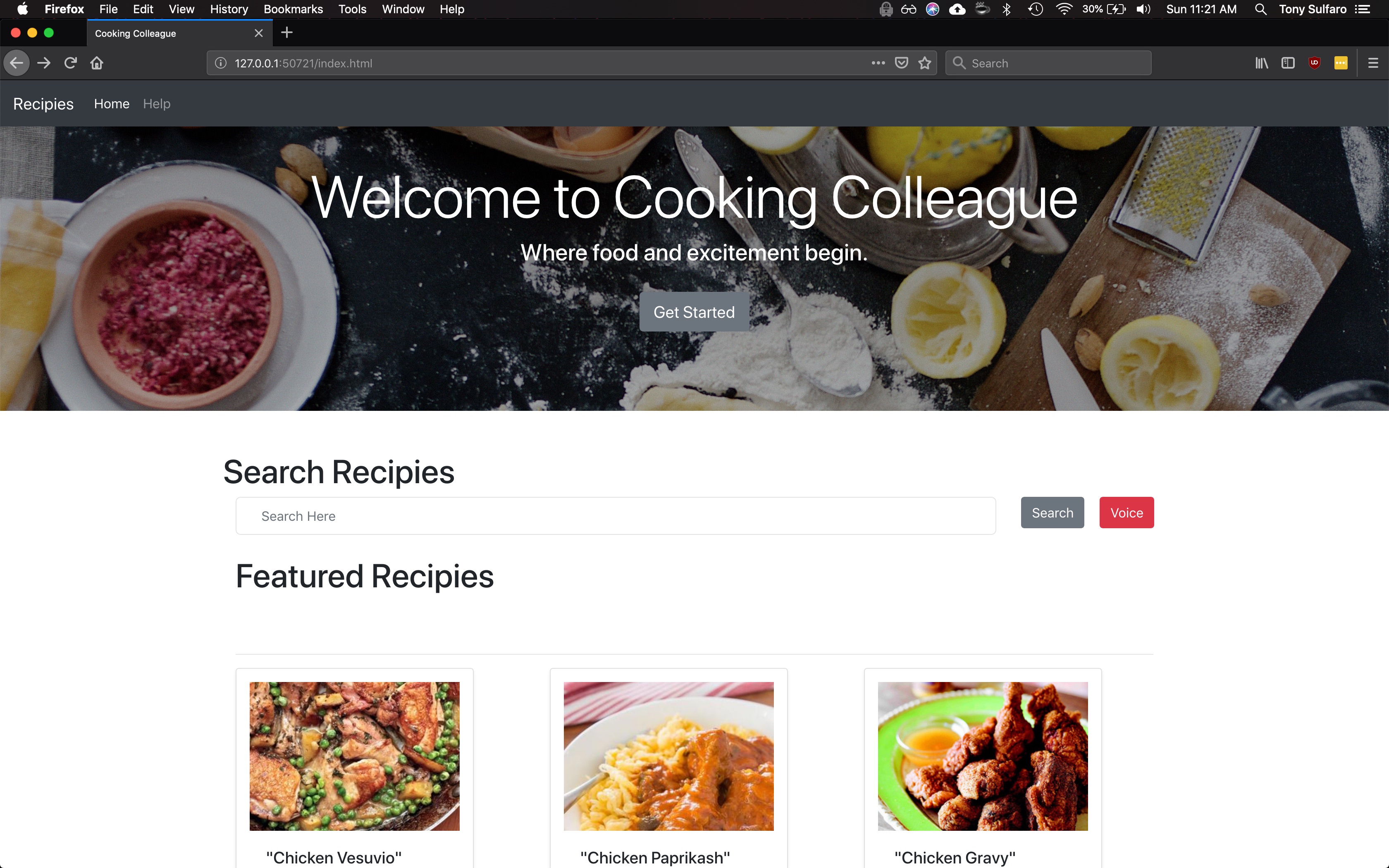The width and height of the screenshot is (1389, 868).
Task: Open the Chicken Paprikash recipe image
Action: pyautogui.click(x=668, y=756)
